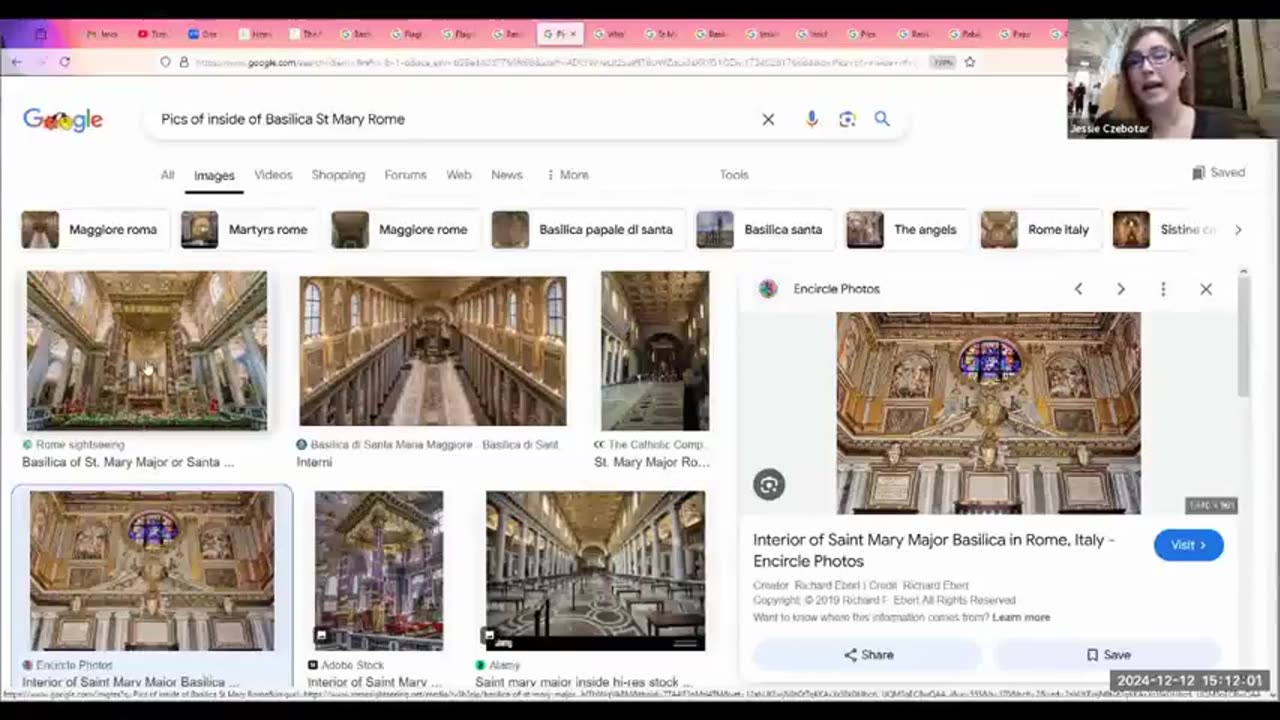This screenshot has width=1280, height=720.
Task: Open the Tools filter options
Action: (x=734, y=174)
